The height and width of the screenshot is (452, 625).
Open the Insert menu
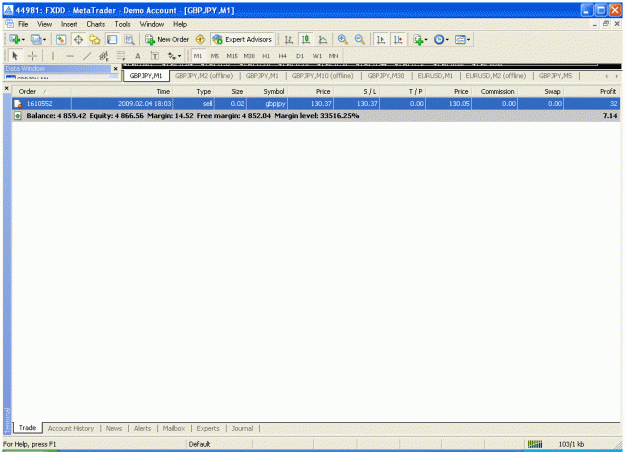point(69,24)
